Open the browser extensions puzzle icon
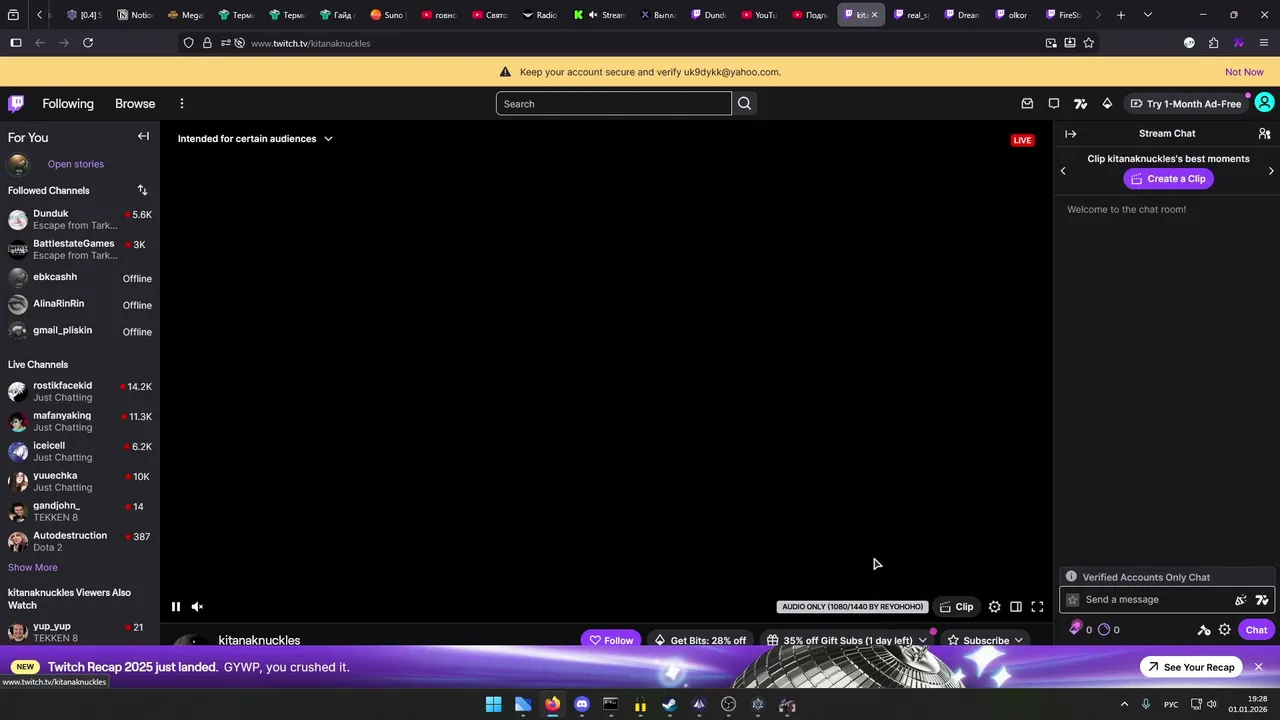The height and width of the screenshot is (720, 1280). [1213, 43]
